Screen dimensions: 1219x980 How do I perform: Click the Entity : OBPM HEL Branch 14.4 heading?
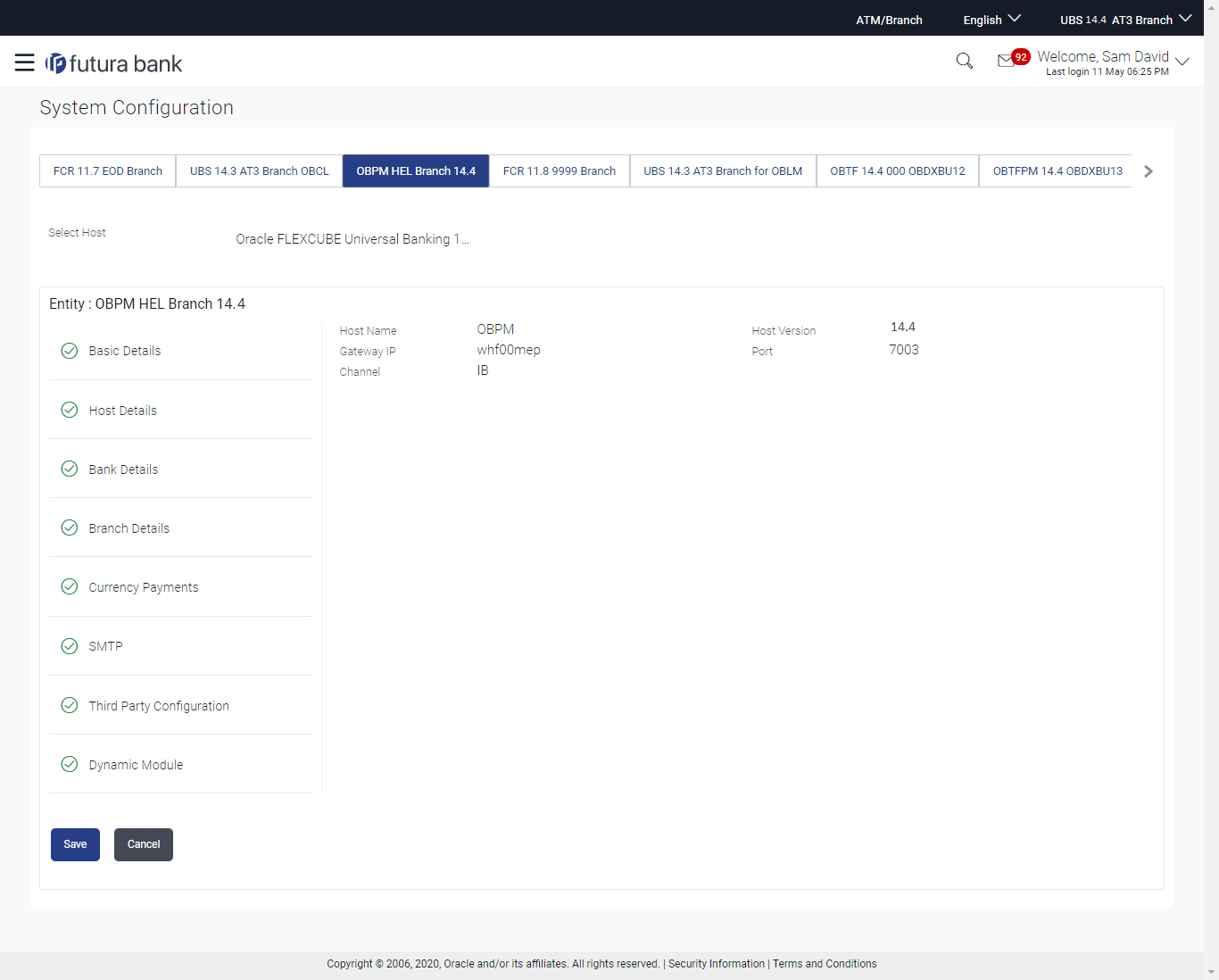pyautogui.click(x=147, y=303)
